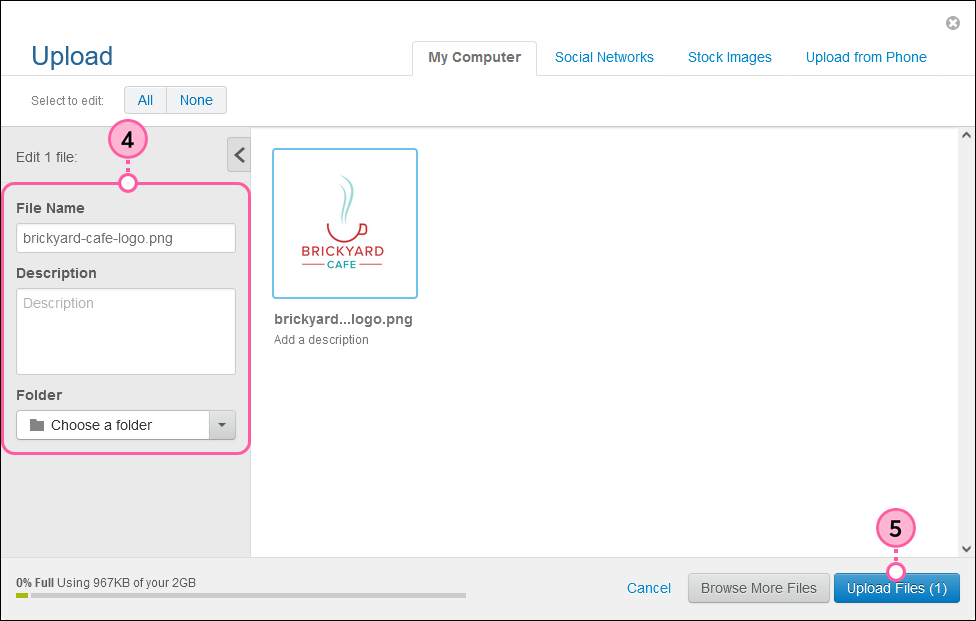Click the Edit 1 file label
Screen dimensions: 976x621
coord(47,157)
